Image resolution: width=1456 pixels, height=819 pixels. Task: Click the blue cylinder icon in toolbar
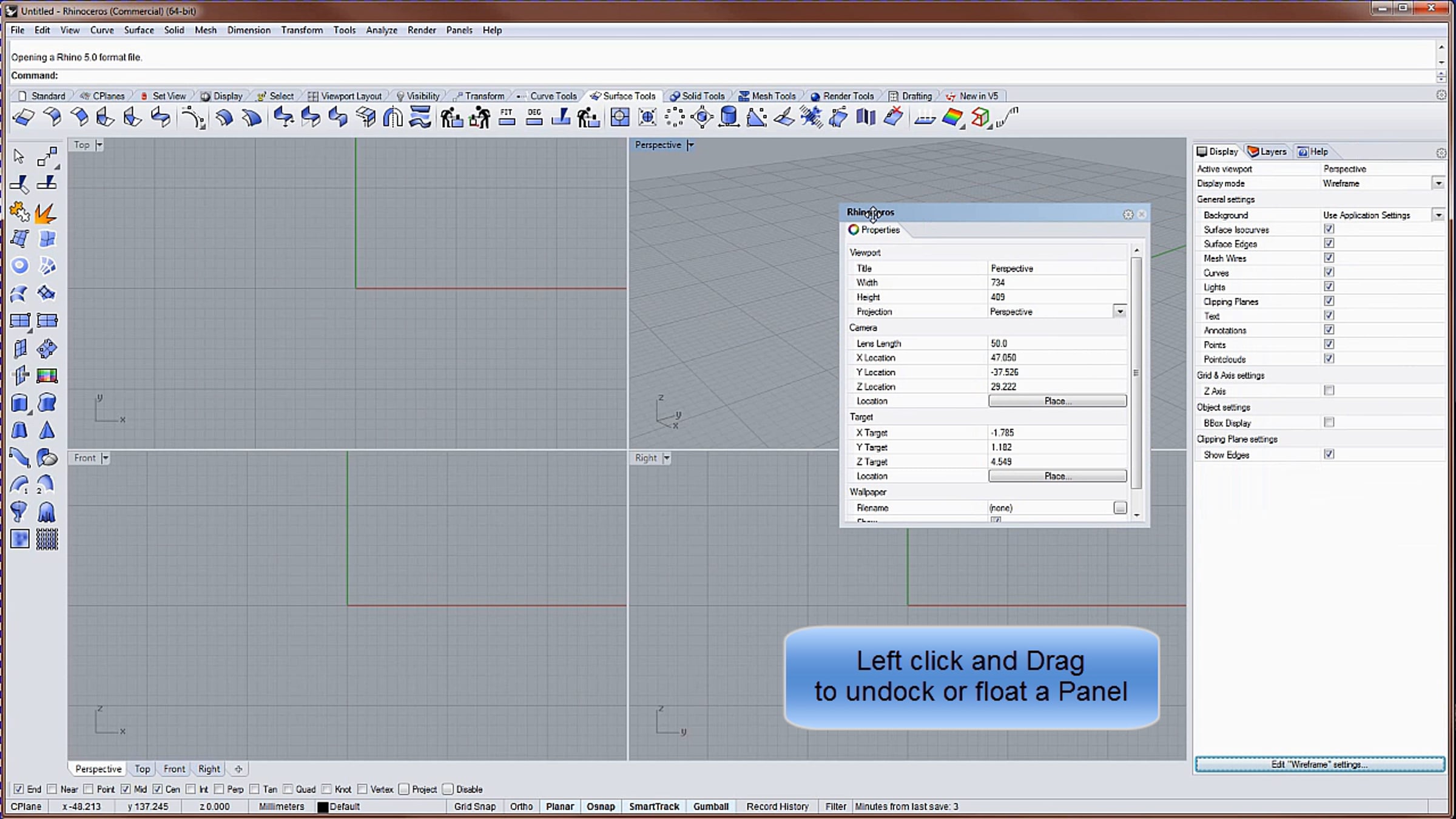[x=729, y=117]
